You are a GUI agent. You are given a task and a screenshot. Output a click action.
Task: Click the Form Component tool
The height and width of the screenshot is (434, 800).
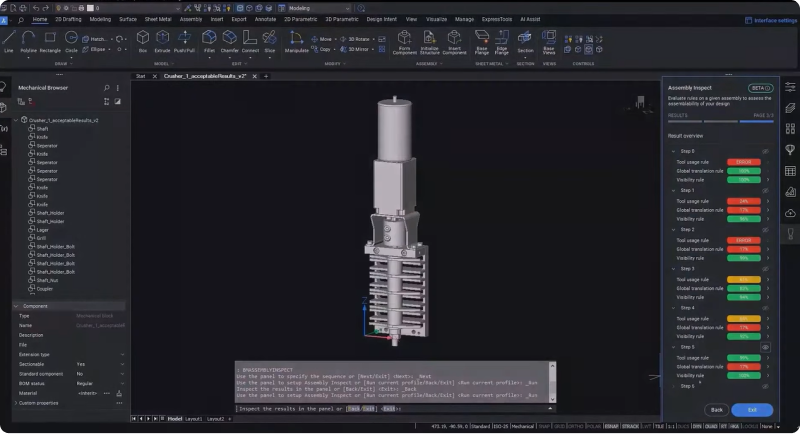pos(405,42)
